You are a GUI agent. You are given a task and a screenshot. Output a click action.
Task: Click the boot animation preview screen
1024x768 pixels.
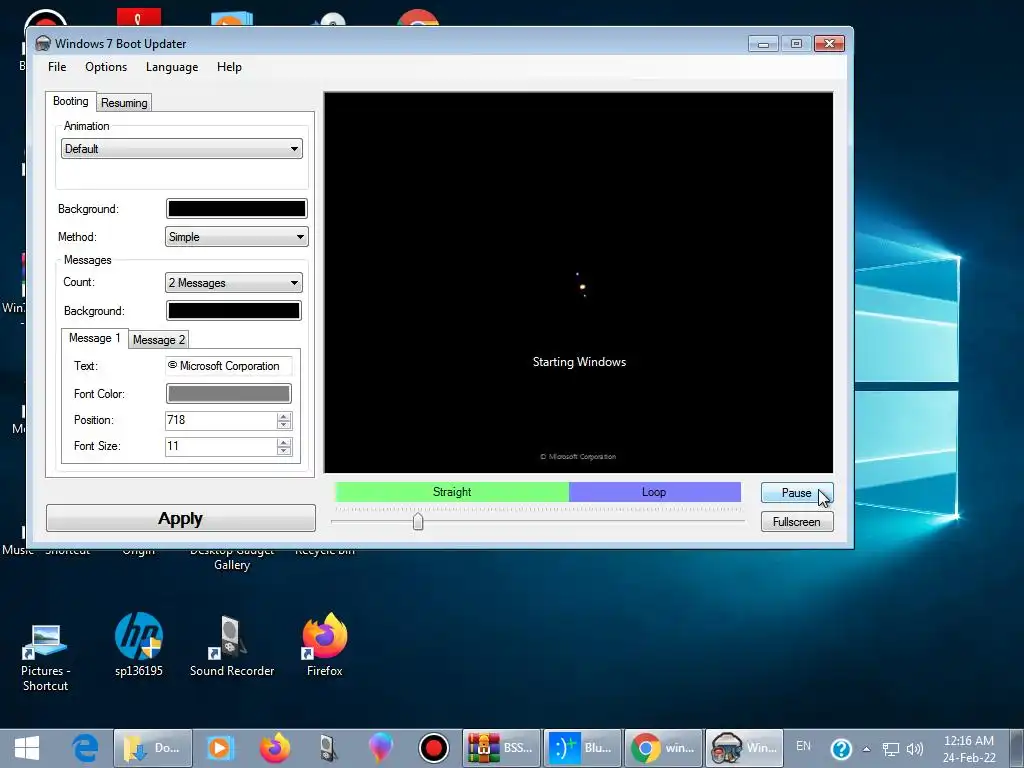click(579, 282)
